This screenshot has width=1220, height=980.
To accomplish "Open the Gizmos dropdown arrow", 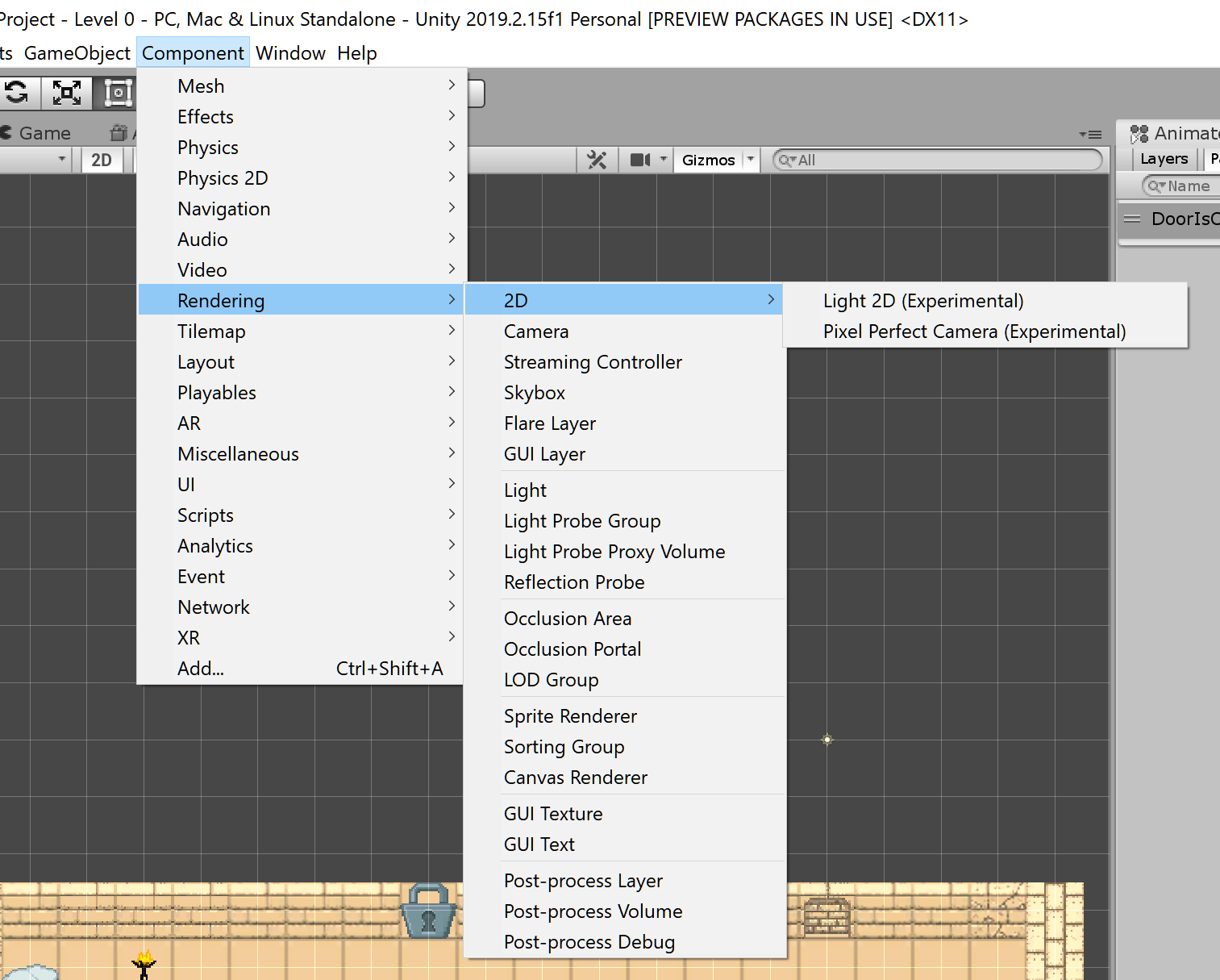I will (751, 159).
